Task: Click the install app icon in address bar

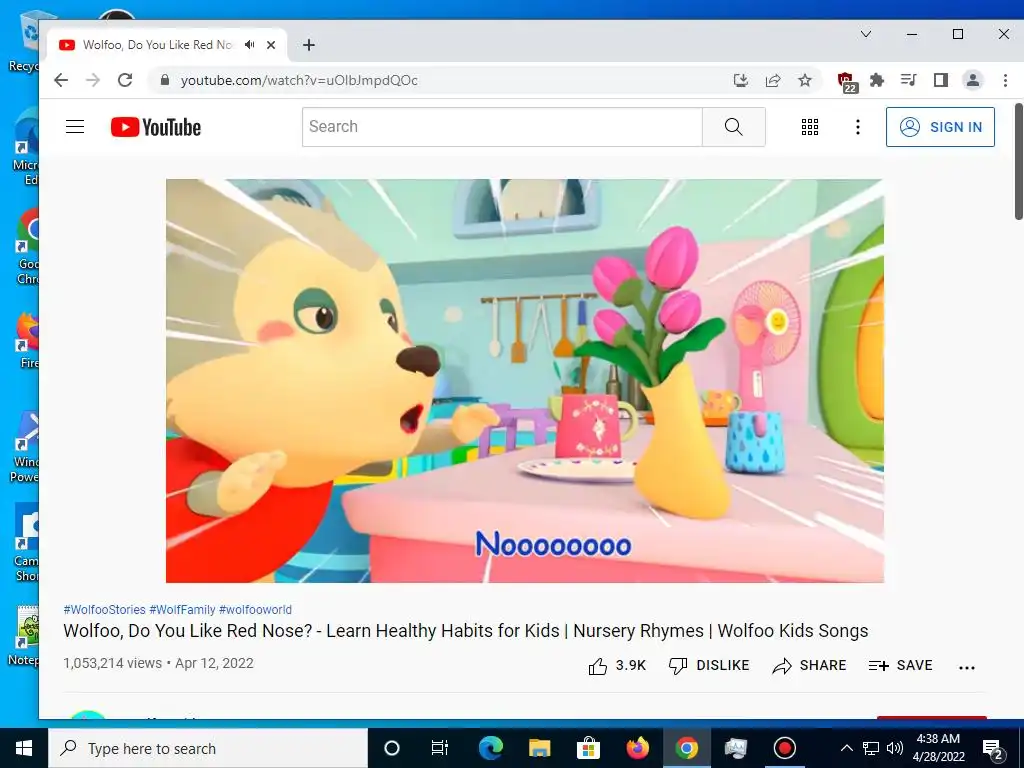Action: [740, 80]
